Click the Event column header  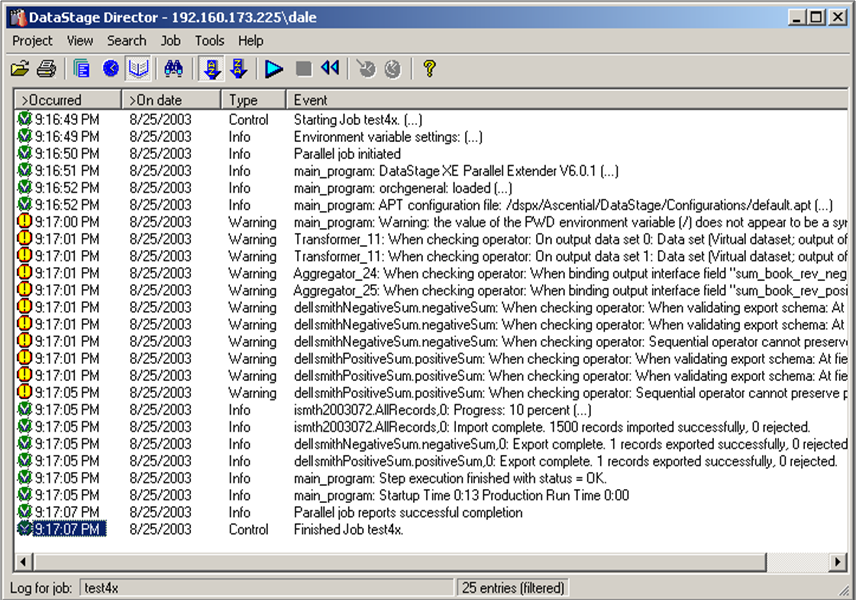560,100
